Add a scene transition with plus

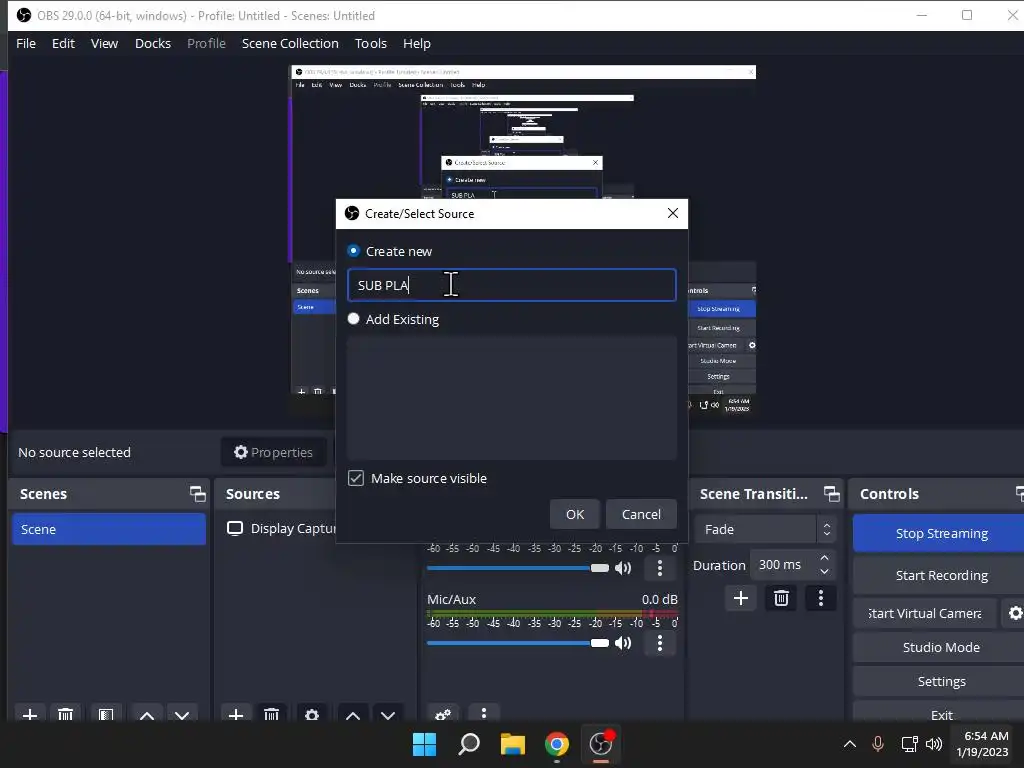[x=741, y=598]
